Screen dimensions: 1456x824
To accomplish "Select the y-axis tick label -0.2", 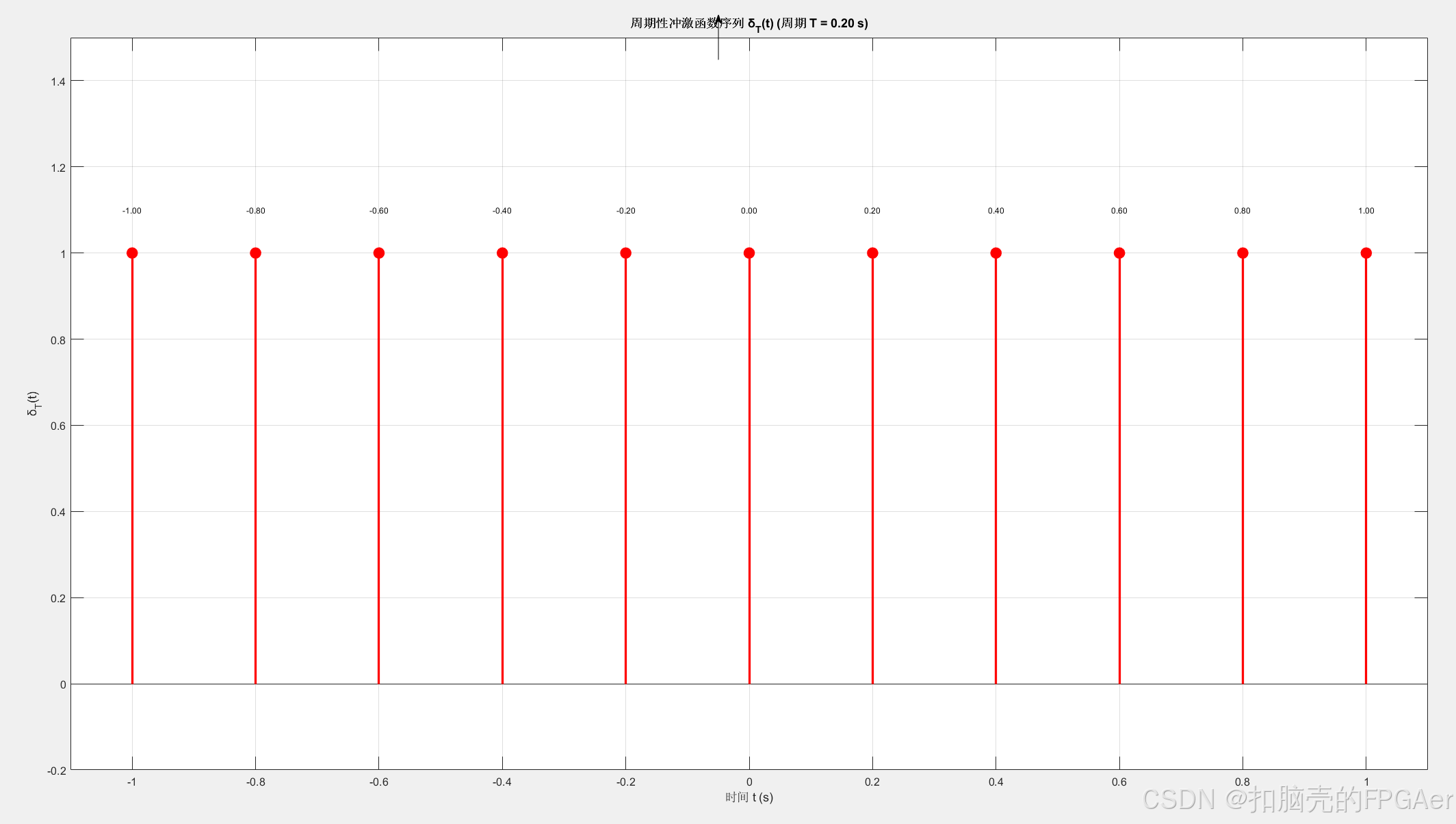I will (x=57, y=771).
